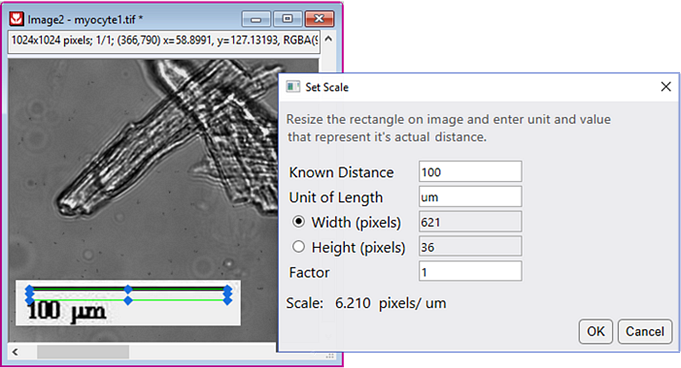Click the Width pixels value field

click(470, 222)
